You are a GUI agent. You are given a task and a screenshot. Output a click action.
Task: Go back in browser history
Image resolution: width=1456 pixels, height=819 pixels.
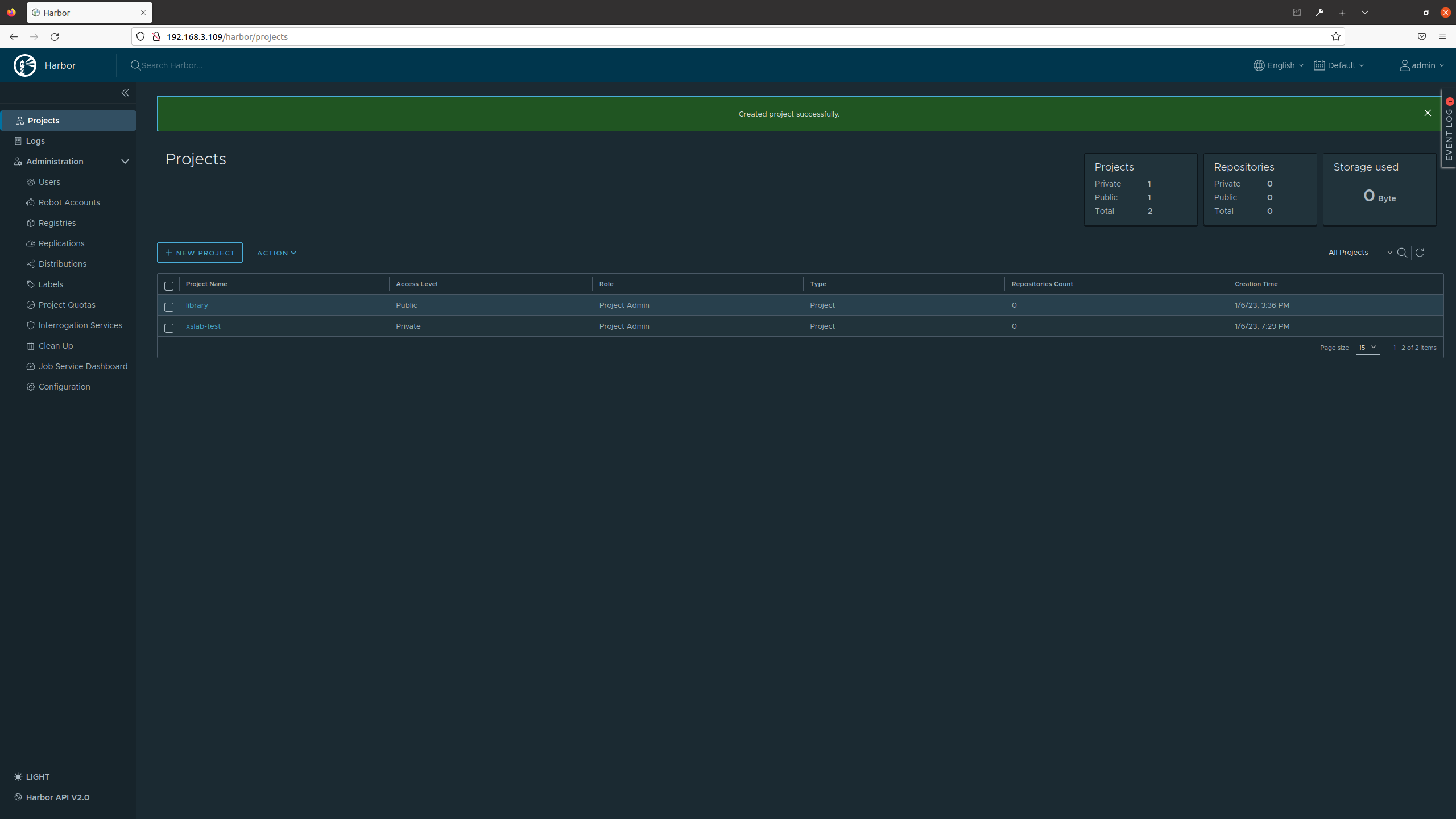pos(14,36)
